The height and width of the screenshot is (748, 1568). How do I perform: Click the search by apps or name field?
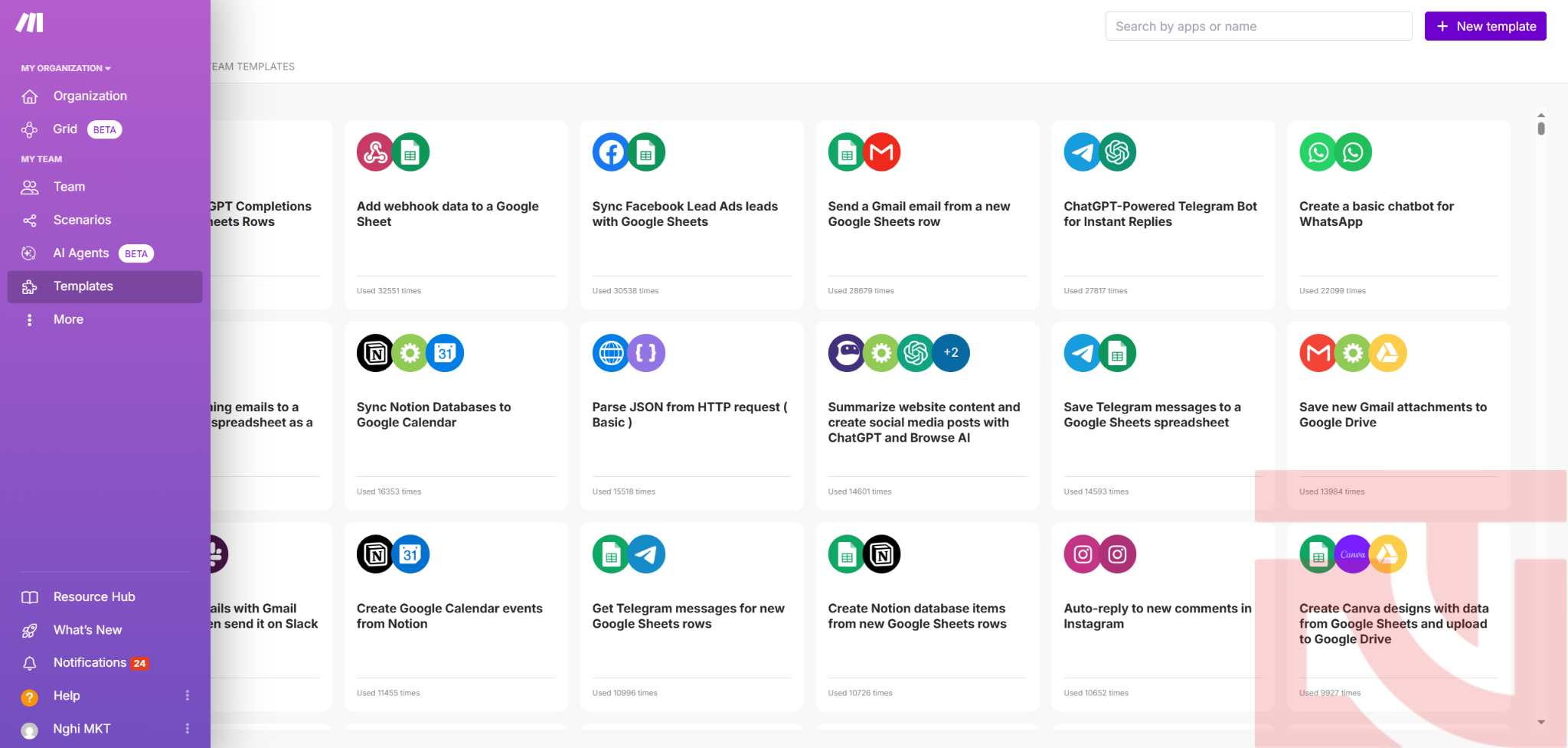pos(1259,26)
